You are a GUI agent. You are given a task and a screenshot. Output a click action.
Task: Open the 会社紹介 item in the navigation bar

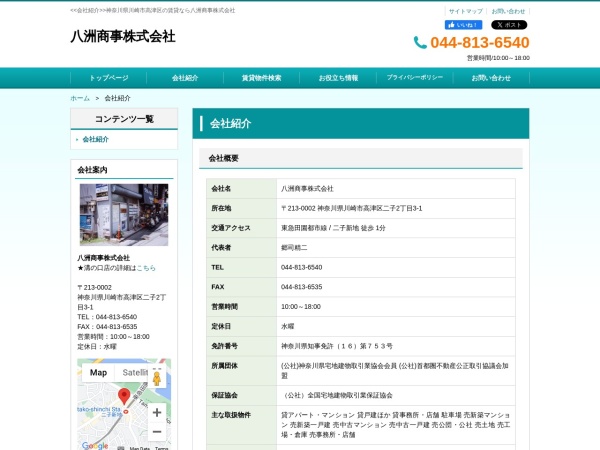(x=185, y=78)
